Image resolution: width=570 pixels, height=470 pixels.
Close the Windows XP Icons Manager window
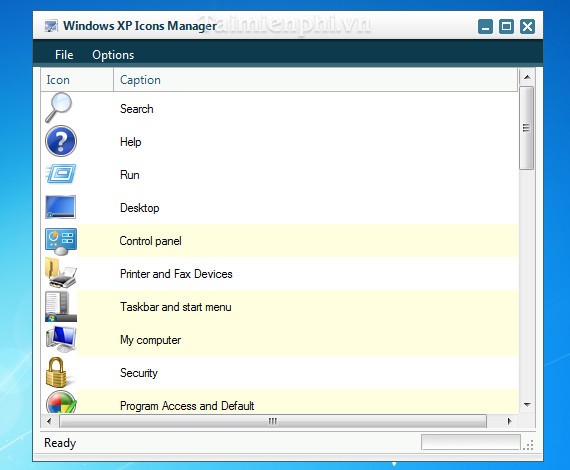click(527, 27)
